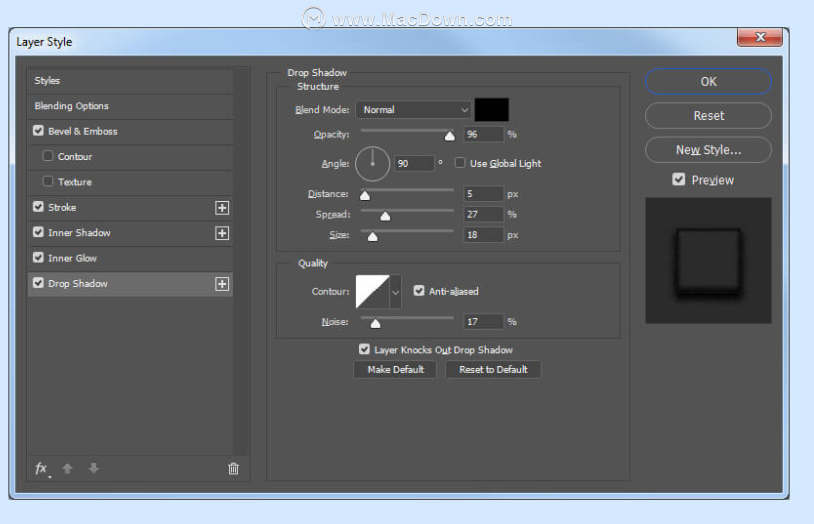Add another Stroke with its plus icon
Image resolution: width=814 pixels, height=524 pixels.
point(222,208)
